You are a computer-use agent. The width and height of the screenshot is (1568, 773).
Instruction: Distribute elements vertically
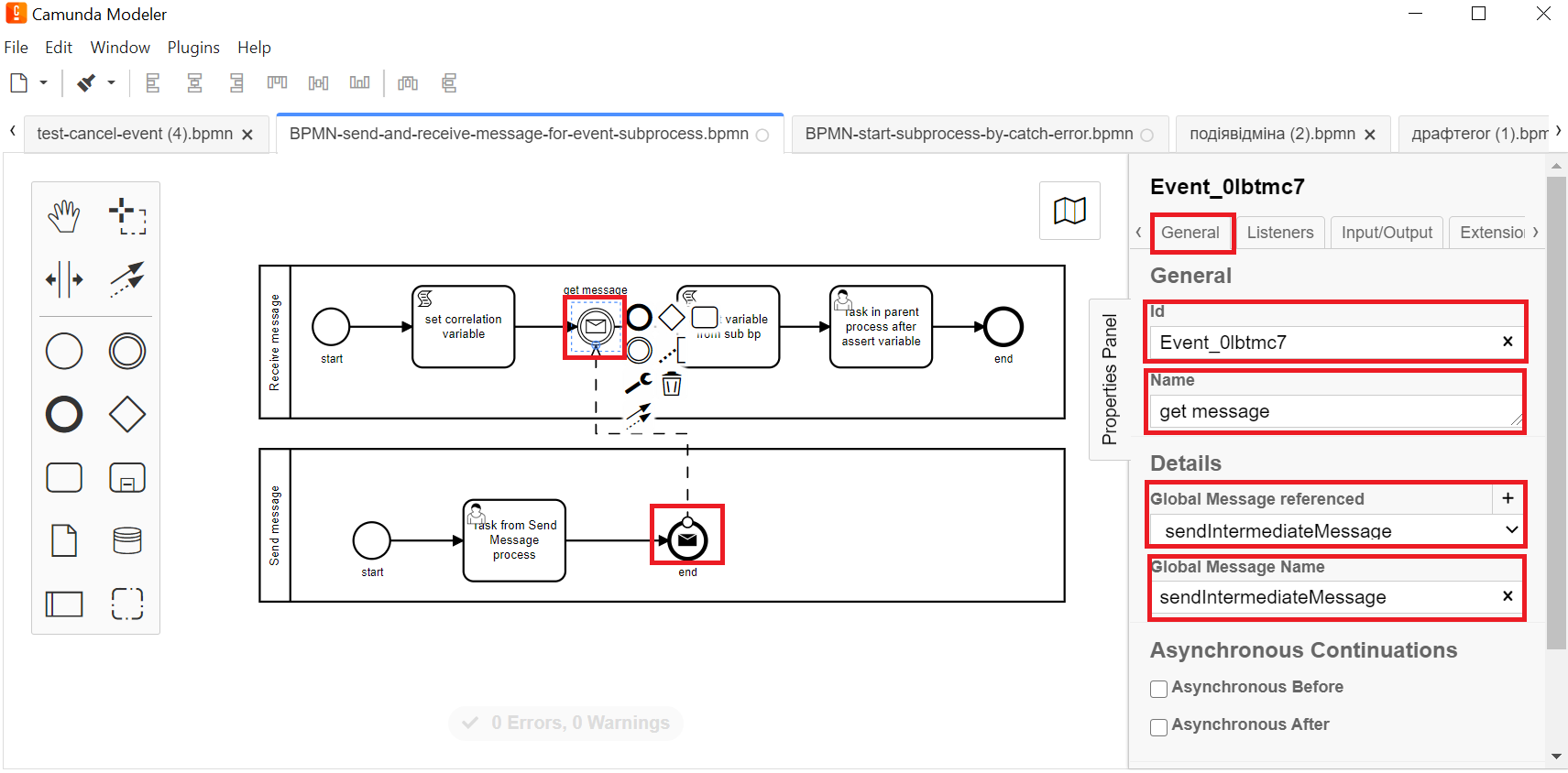[x=449, y=83]
